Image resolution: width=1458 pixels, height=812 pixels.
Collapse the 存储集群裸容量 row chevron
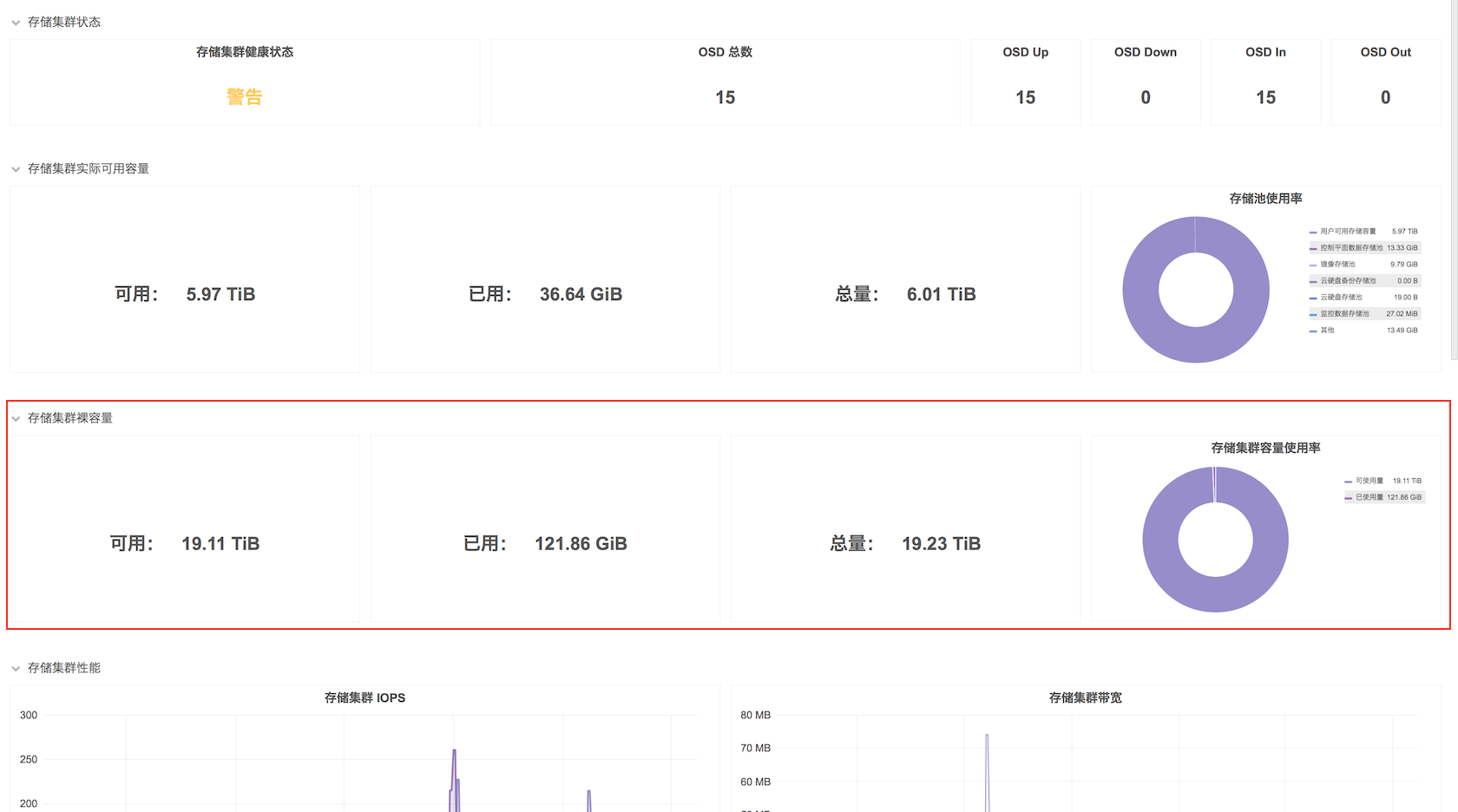16,419
